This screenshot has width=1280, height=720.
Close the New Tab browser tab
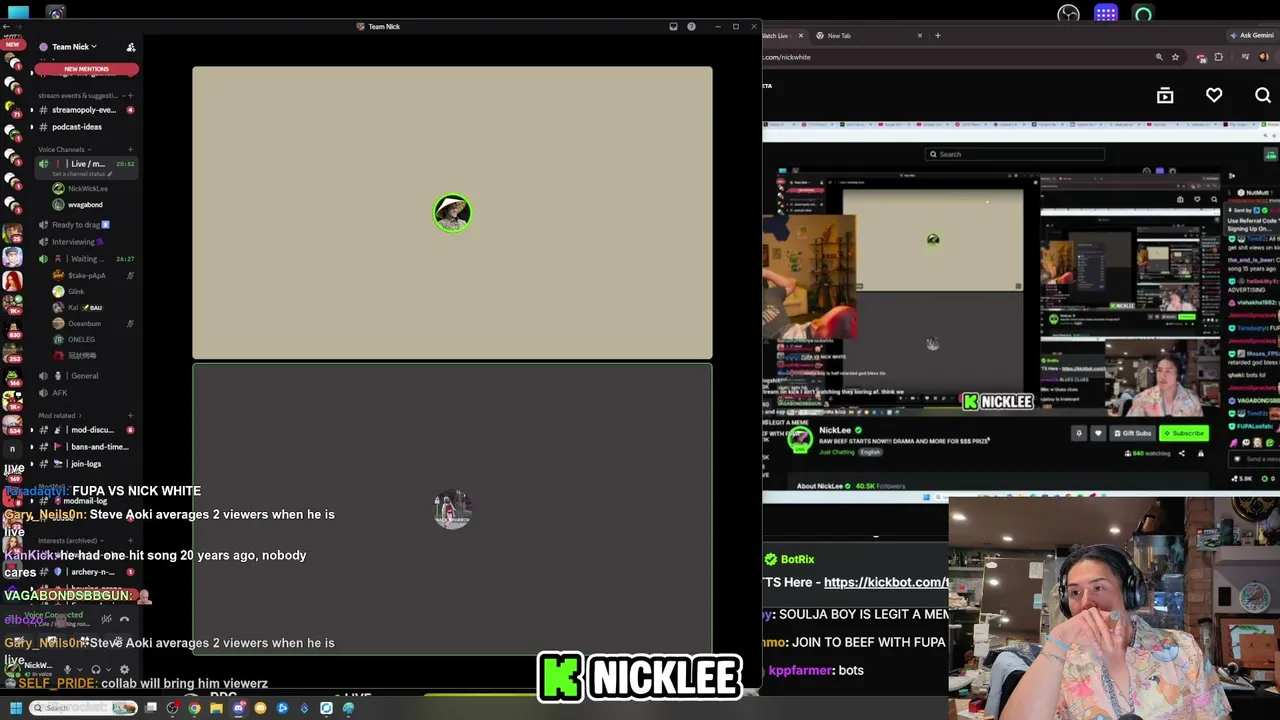(920, 36)
